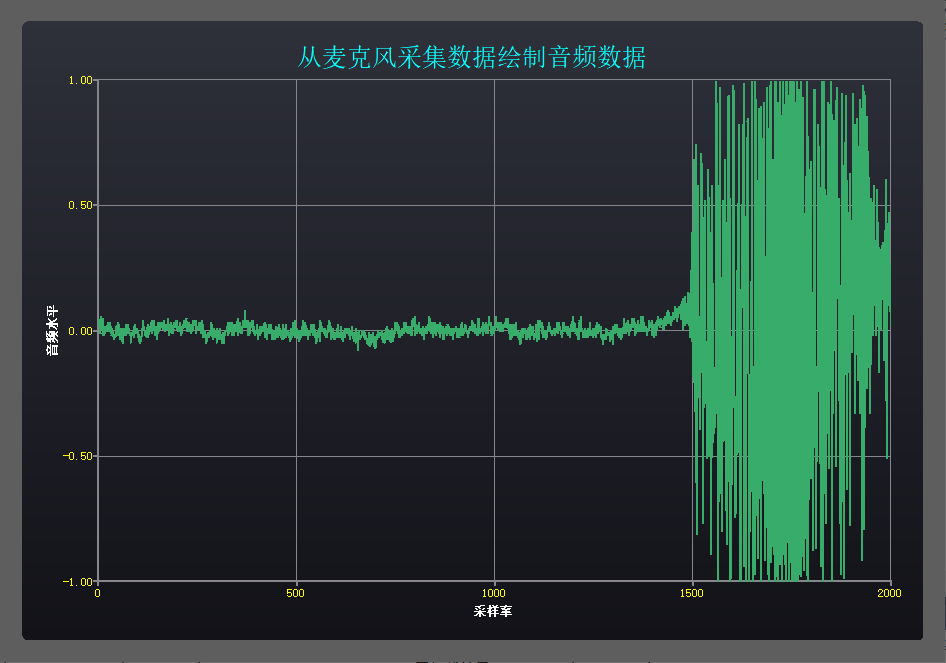The height and width of the screenshot is (663, 946).
Task: Click the loud waveform burst near sample 1700
Action: coord(770,330)
